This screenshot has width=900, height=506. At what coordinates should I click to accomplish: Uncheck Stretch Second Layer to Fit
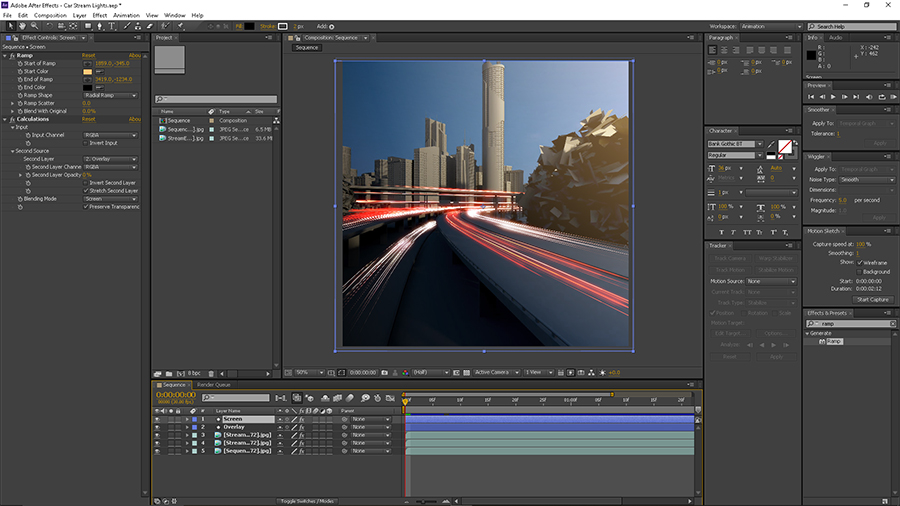tap(86, 190)
